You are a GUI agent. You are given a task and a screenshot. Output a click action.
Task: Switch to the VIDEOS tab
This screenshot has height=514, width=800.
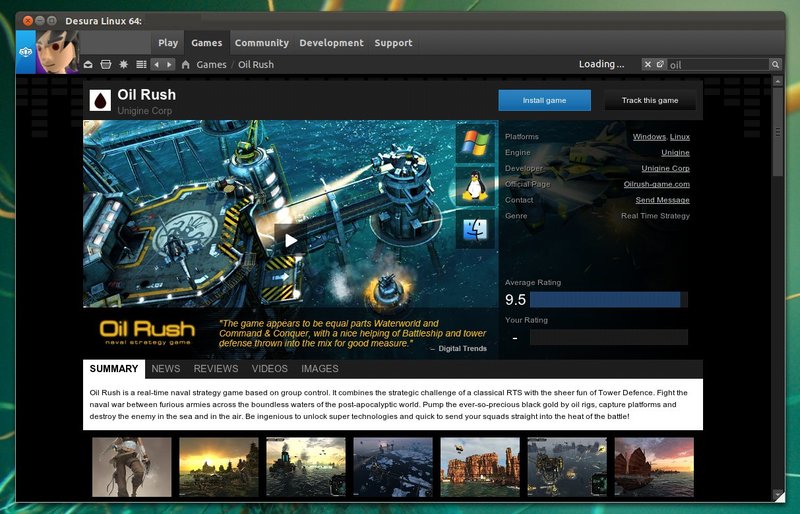pyautogui.click(x=269, y=369)
